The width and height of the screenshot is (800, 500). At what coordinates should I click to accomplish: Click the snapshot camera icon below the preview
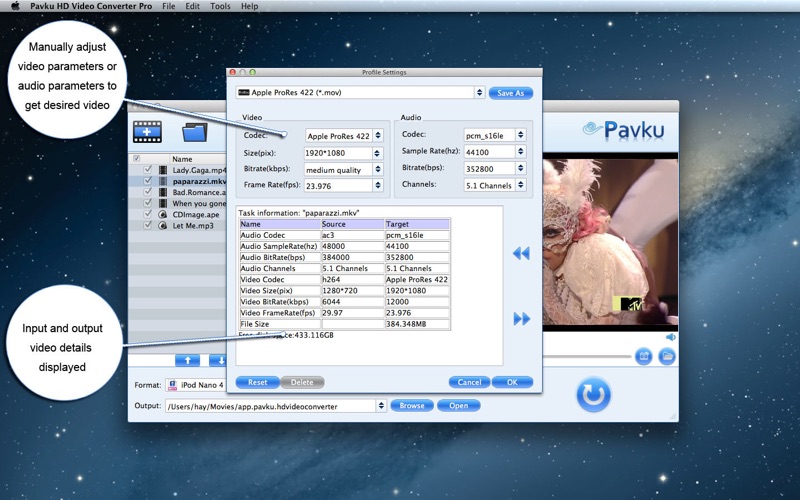click(644, 356)
